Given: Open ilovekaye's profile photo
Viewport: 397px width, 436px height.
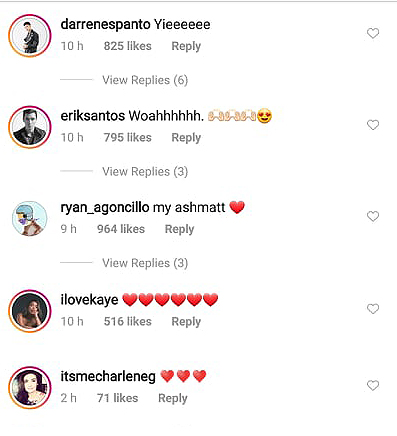Looking at the screenshot, I should pyautogui.click(x=30, y=311).
